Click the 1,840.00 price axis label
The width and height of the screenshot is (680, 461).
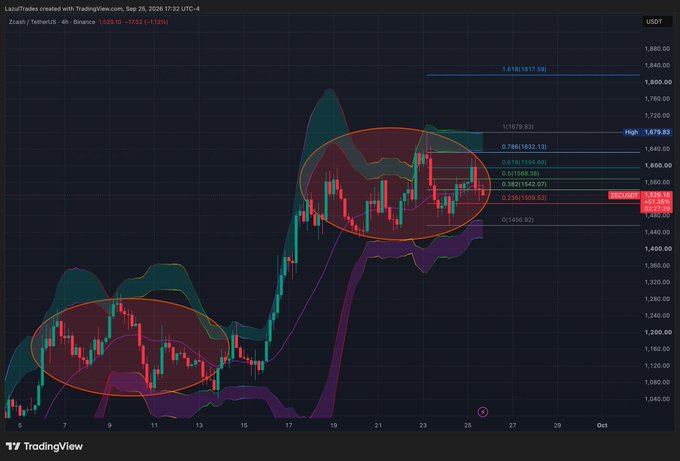(658, 65)
